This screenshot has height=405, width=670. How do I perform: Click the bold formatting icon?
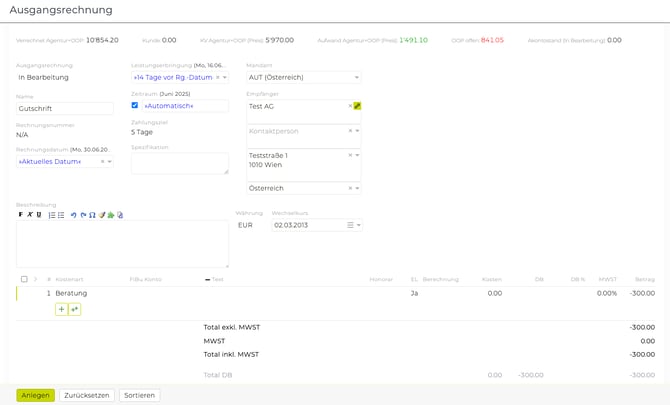(x=21, y=215)
